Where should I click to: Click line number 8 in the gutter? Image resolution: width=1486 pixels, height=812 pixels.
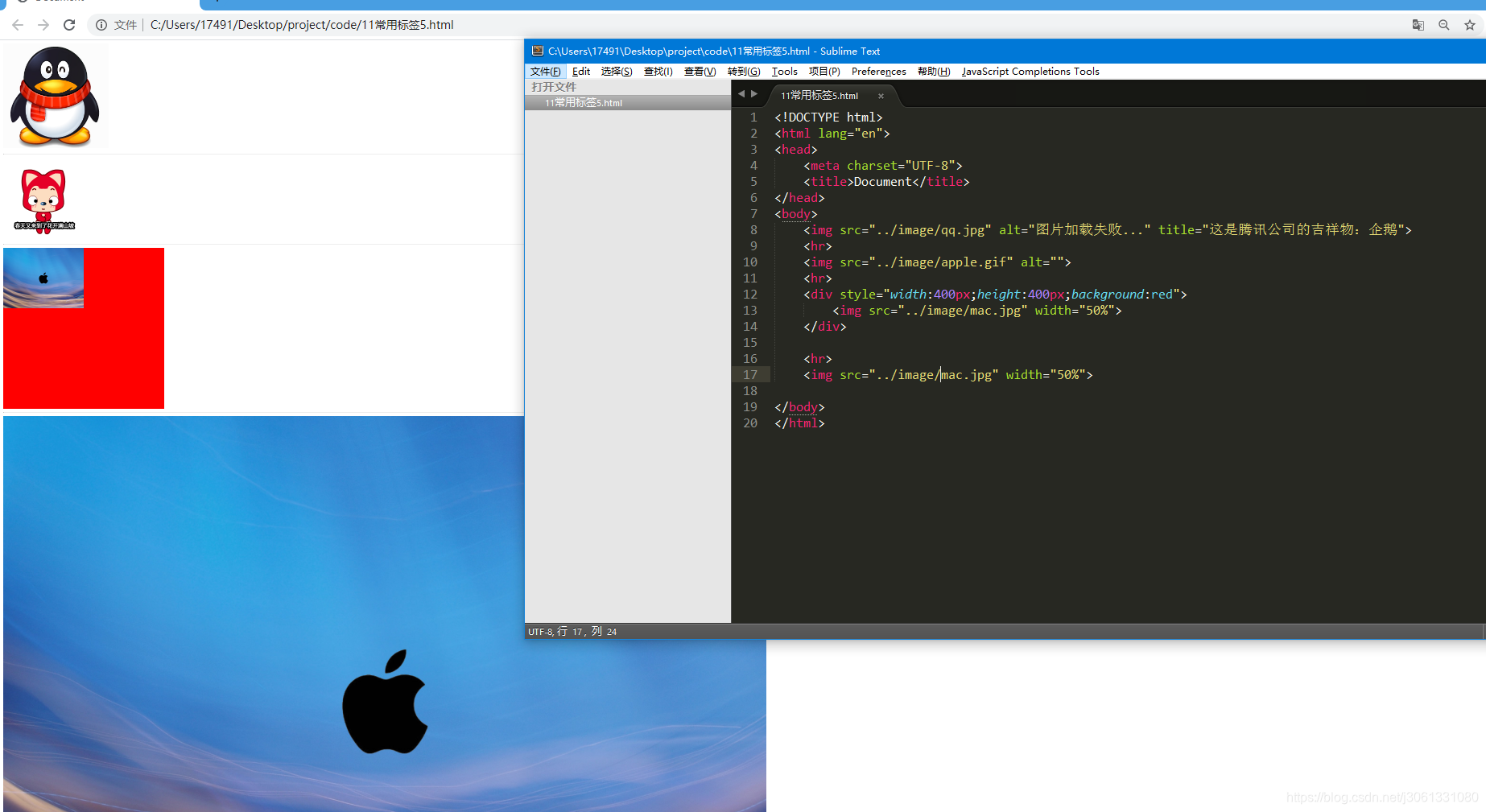pos(753,230)
